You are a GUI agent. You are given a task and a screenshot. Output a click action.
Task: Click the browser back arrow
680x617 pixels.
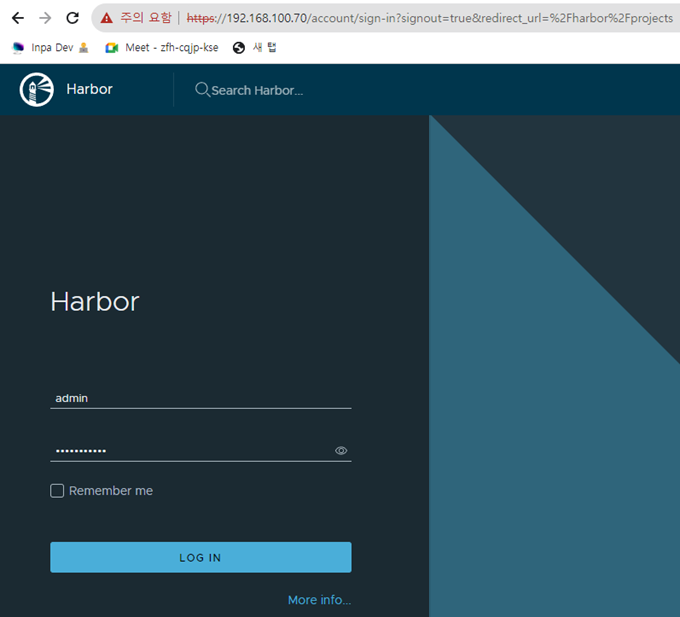[x=18, y=18]
